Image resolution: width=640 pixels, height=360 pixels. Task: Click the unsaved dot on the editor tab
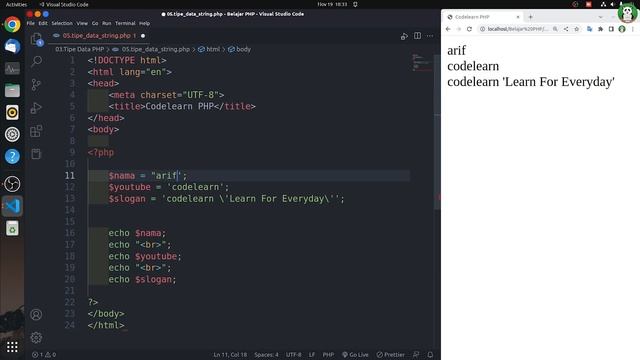[x=143, y=36]
